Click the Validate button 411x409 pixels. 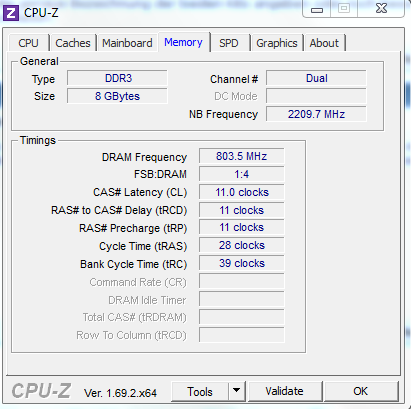pos(285,391)
